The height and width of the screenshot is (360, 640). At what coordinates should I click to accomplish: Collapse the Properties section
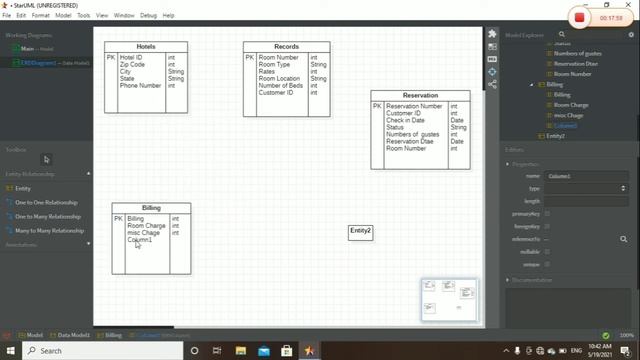point(507,164)
